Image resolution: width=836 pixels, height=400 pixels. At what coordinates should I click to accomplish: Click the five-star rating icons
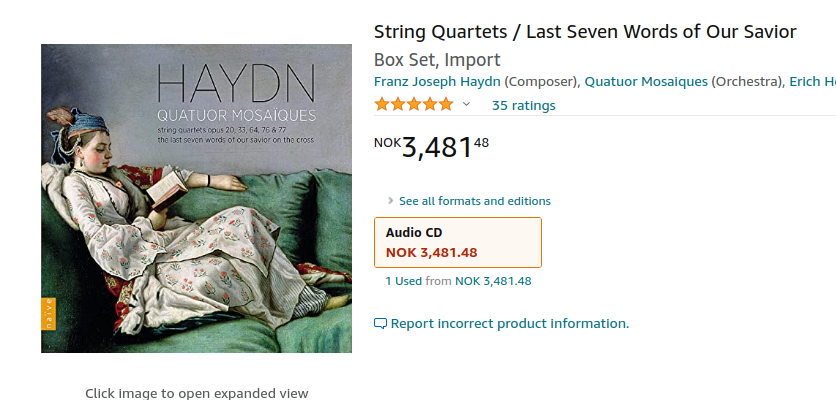[413, 105]
